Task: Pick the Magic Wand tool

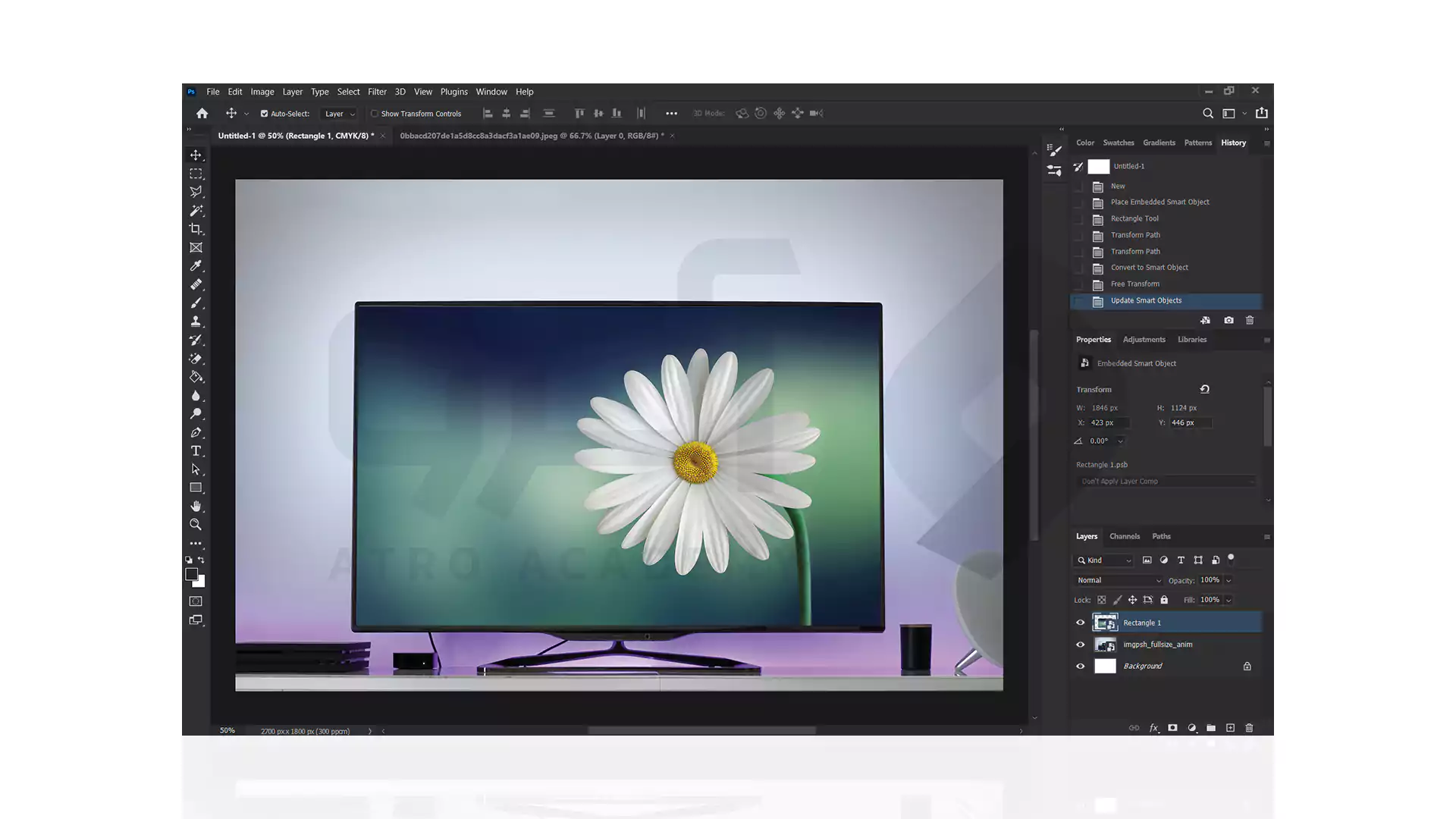Action: pyautogui.click(x=196, y=211)
